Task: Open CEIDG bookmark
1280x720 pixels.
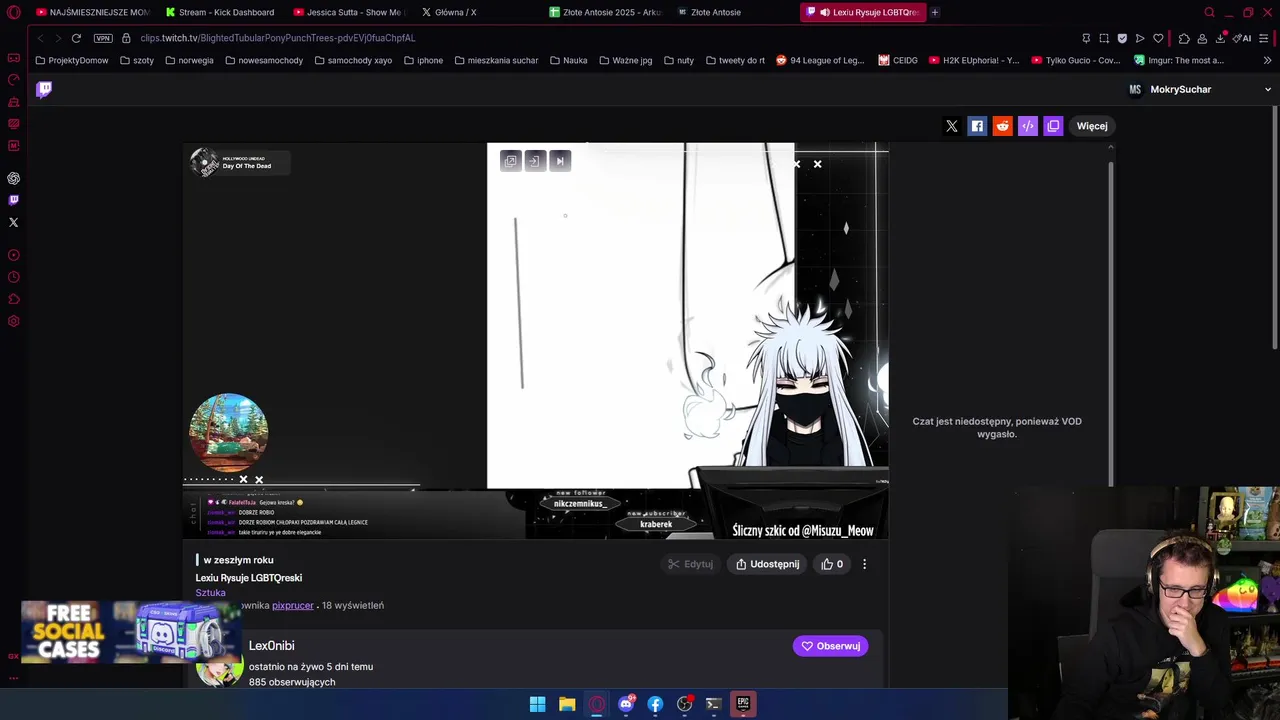Action: point(898,60)
